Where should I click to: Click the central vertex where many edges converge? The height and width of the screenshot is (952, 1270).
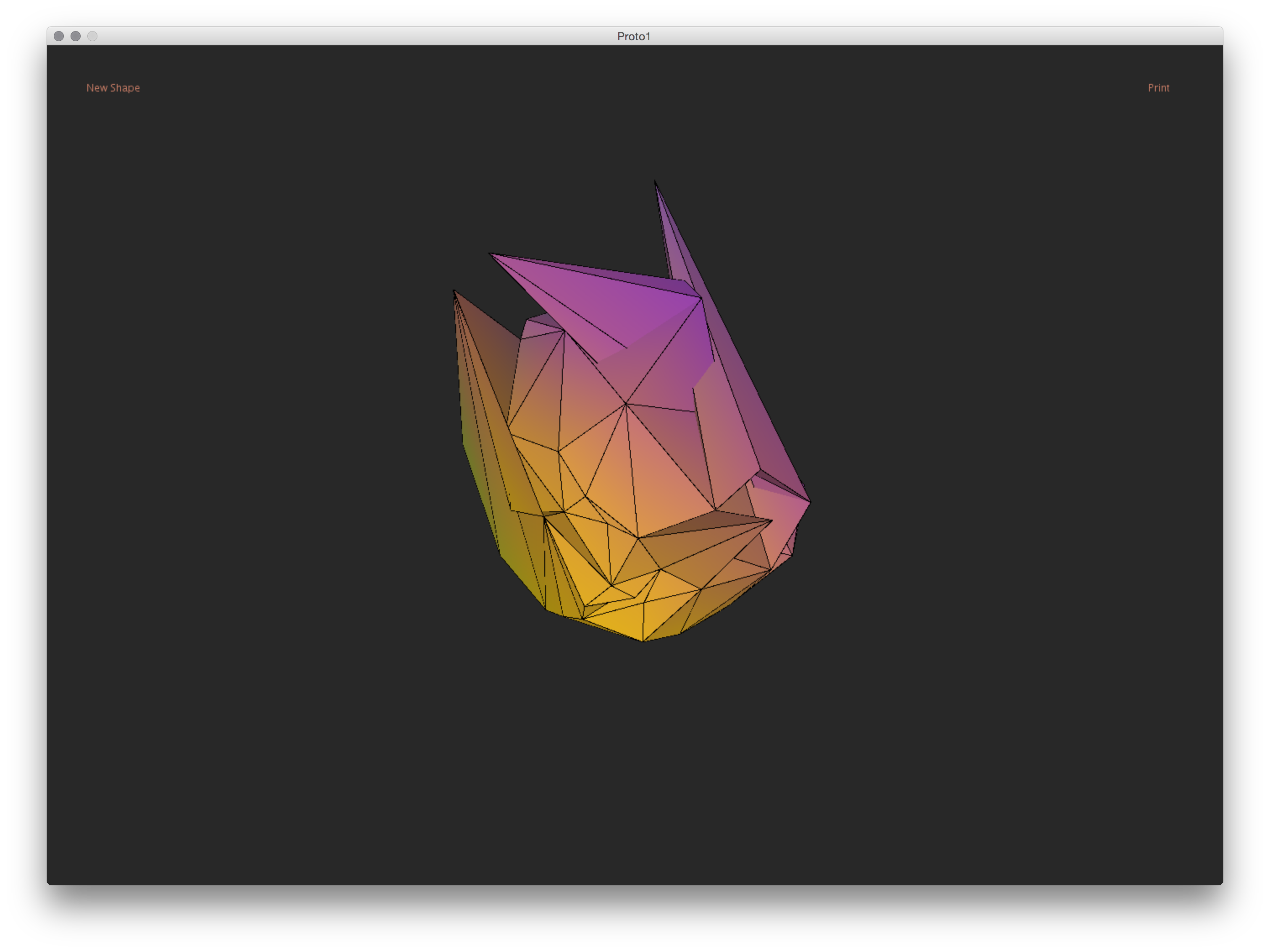point(626,403)
